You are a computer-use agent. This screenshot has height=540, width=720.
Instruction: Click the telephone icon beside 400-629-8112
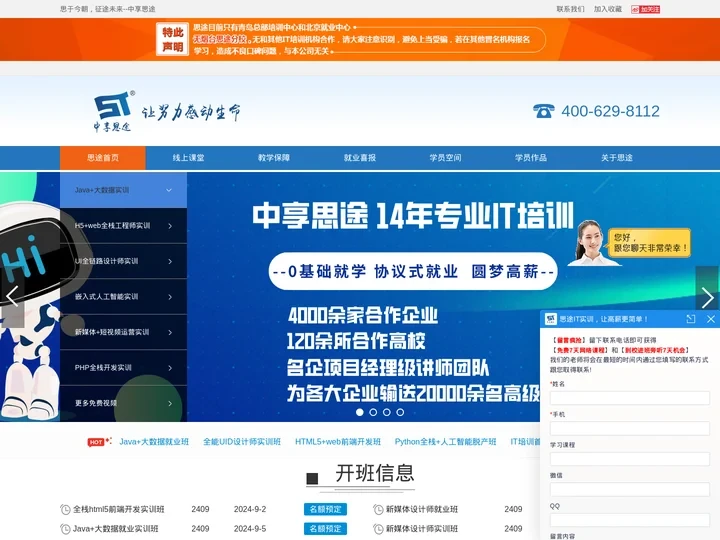(544, 111)
